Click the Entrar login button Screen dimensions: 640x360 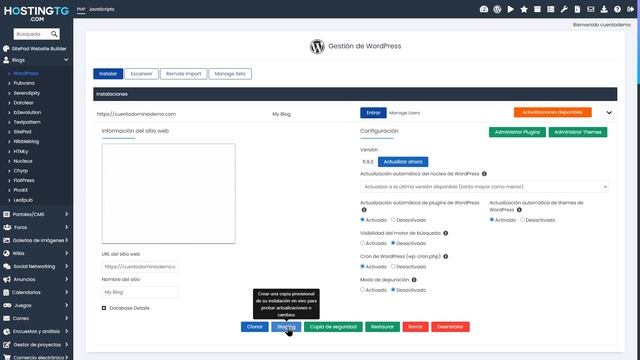tap(373, 113)
